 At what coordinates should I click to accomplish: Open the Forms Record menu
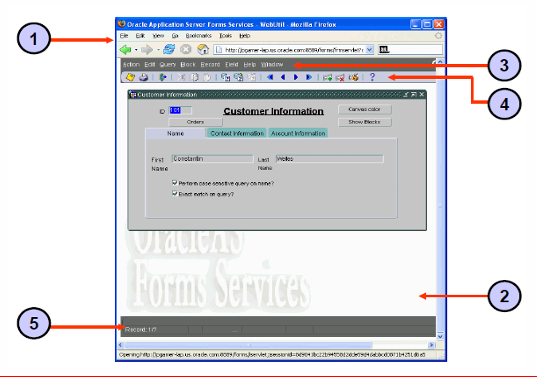click(x=210, y=64)
